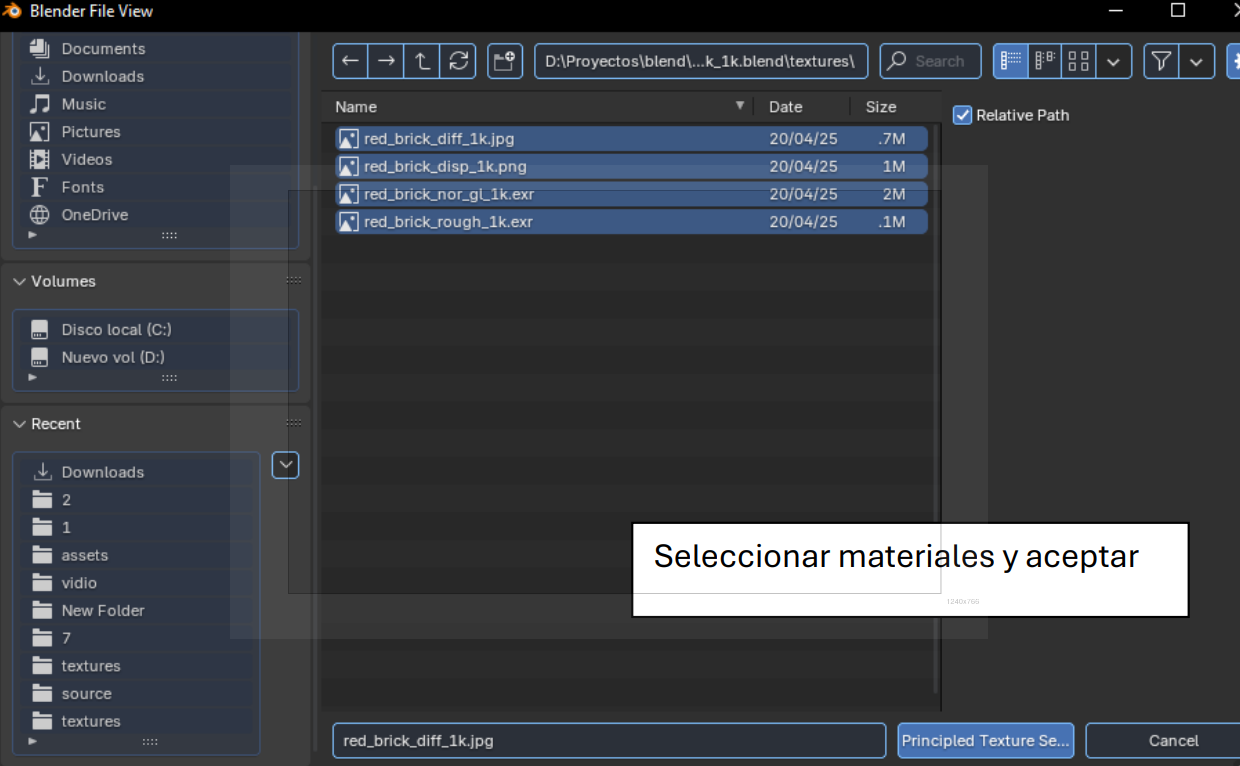Image resolution: width=1240 pixels, height=766 pixels.
Task: Select vertical list display mode
Action: pyautogui.click(x=1010, y=61)
